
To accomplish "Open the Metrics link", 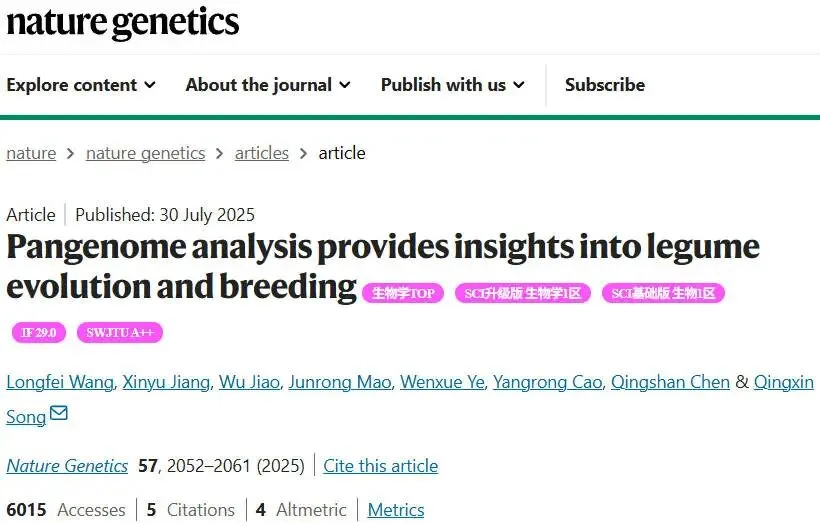I will [396, 510].
